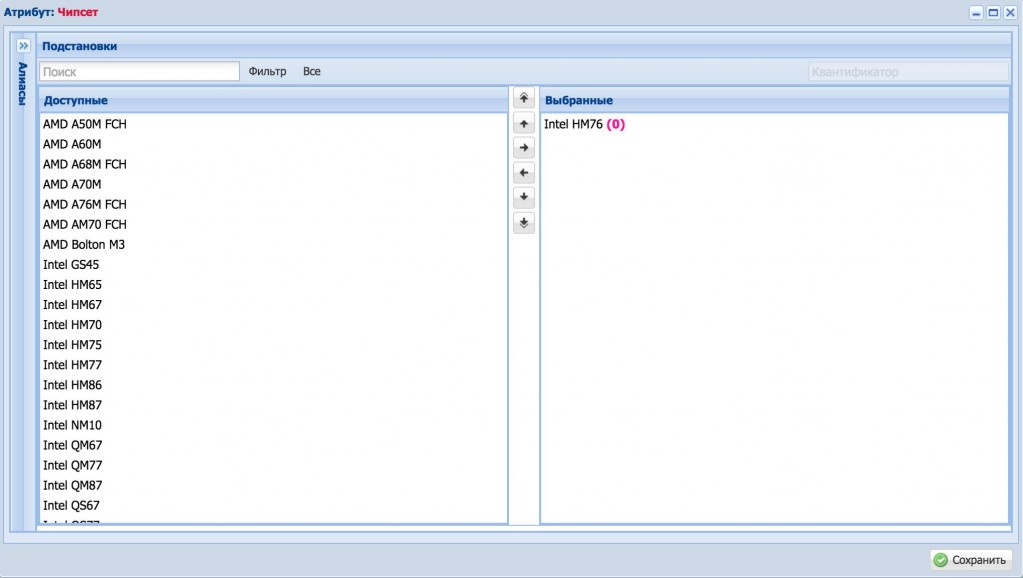This screenshot has height=578, width=1023.
Task: Select Intel HM75 entry
Action: pos(273,345)
